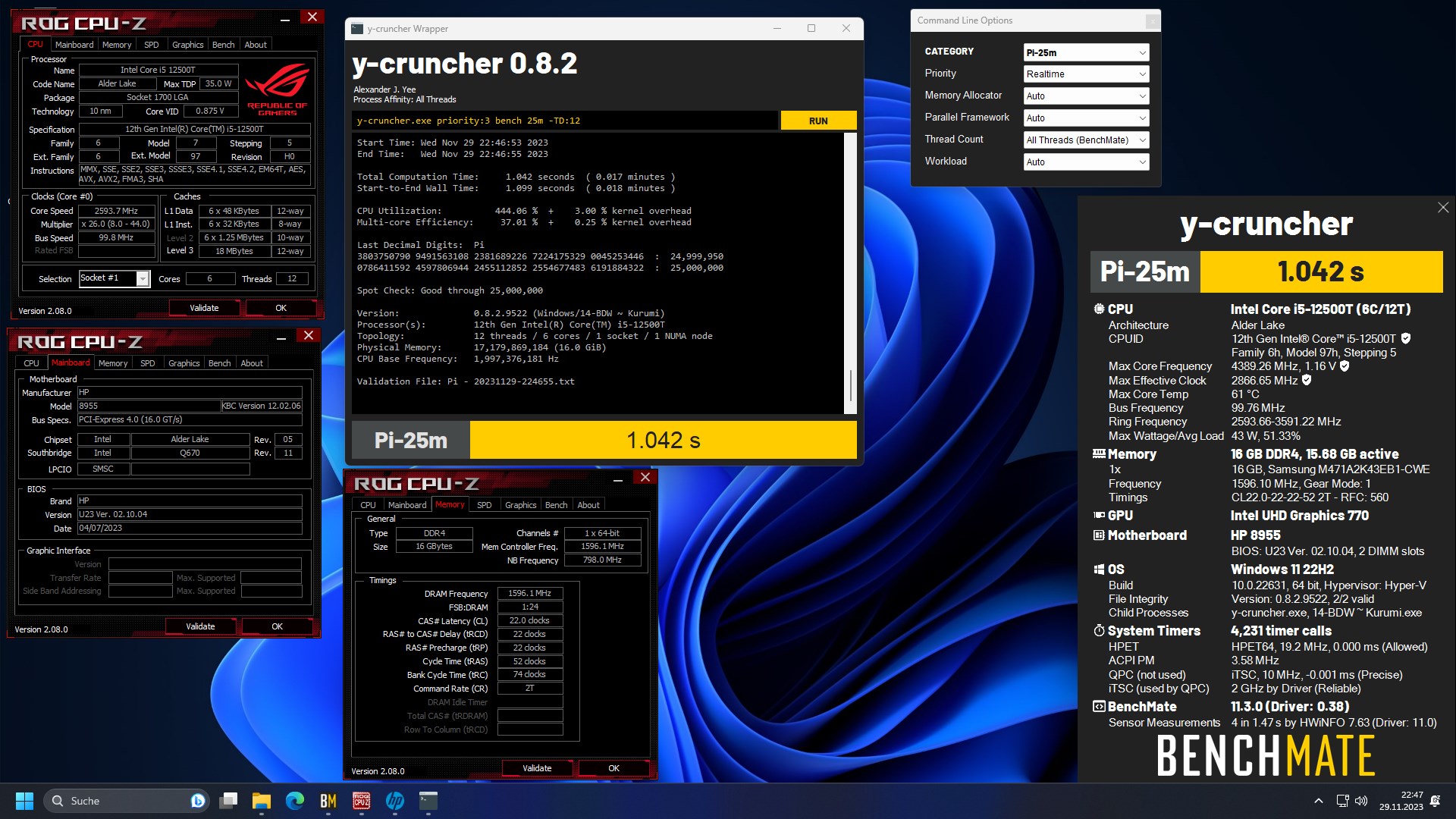This screenshot has height=819, width=1456.
Task: Click the CPU section icon in BenchMate panel
Action: tap(1099, 309)
